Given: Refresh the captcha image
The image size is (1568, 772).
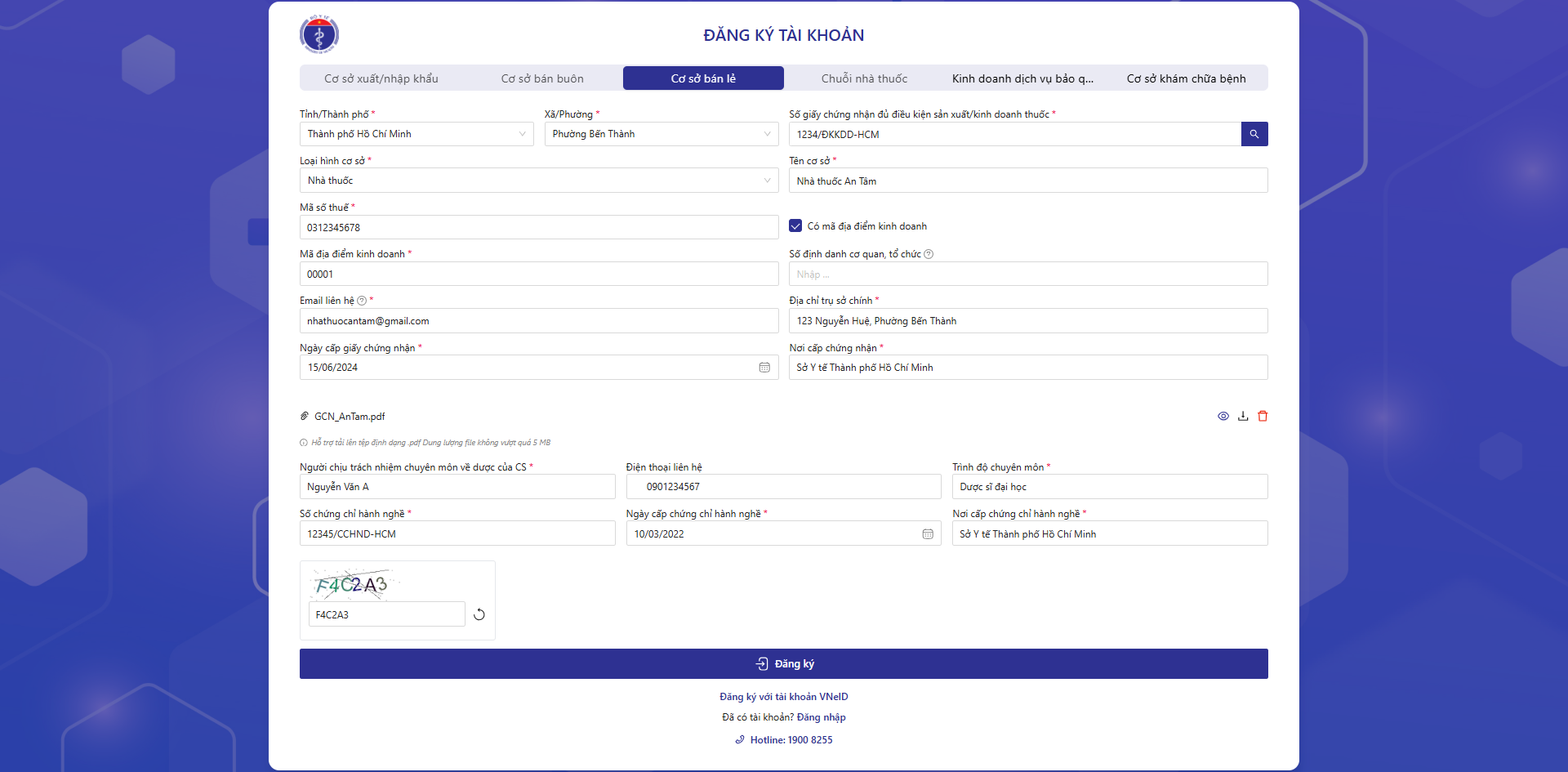Looking at the screenshot, I should click(x=479, y=614).
